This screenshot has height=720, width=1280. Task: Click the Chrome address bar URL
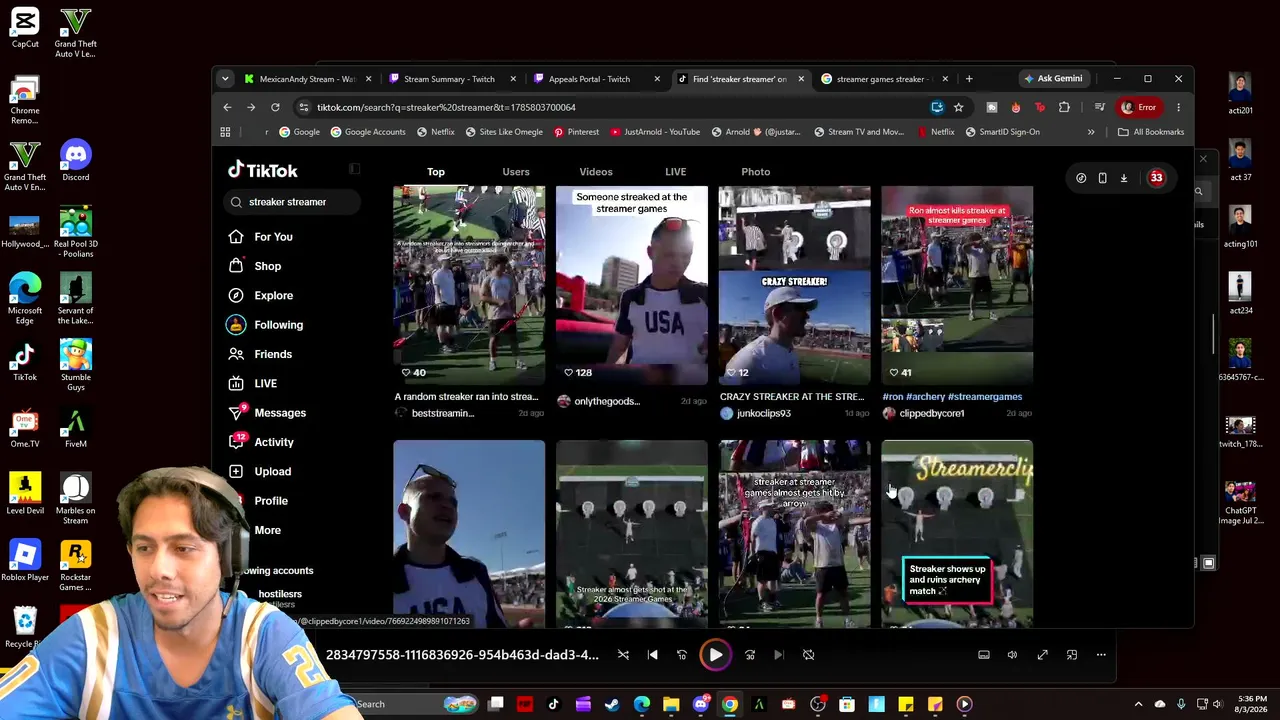tap(446, 107)
